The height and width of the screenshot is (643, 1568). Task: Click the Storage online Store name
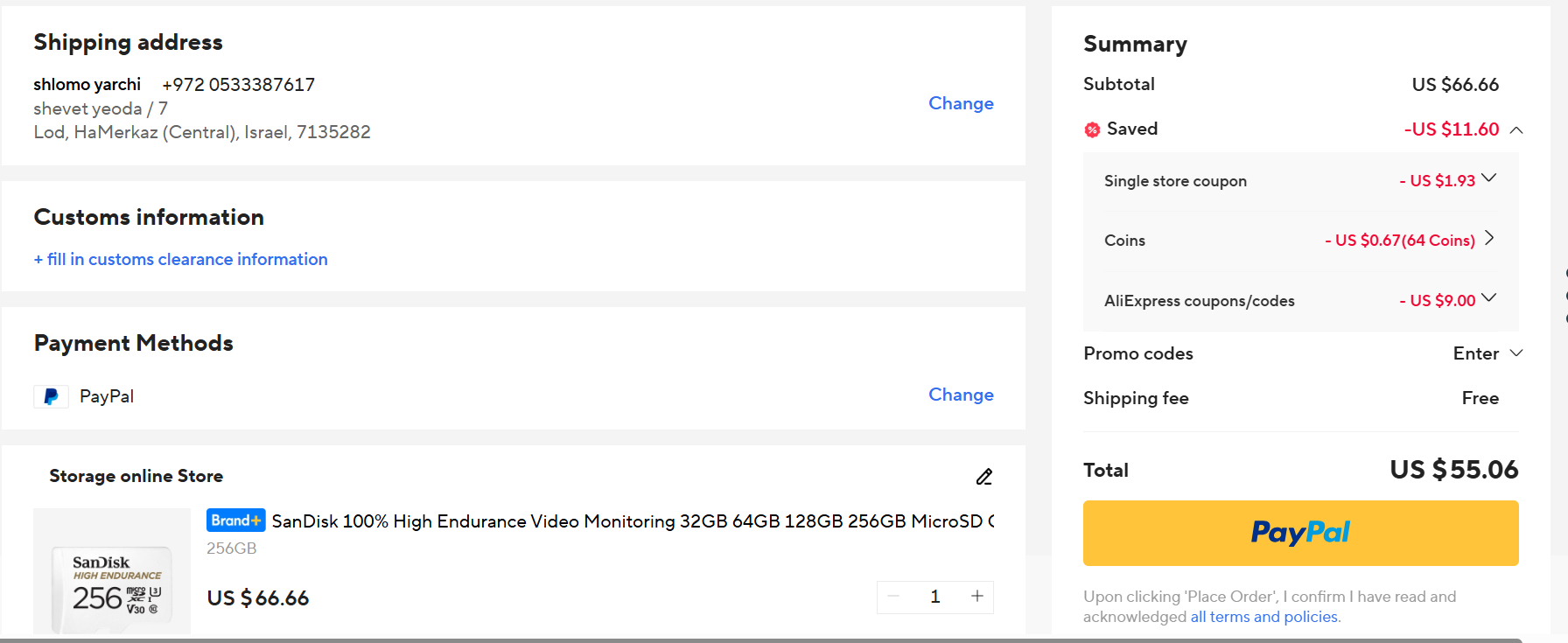(x=136, y=476)
